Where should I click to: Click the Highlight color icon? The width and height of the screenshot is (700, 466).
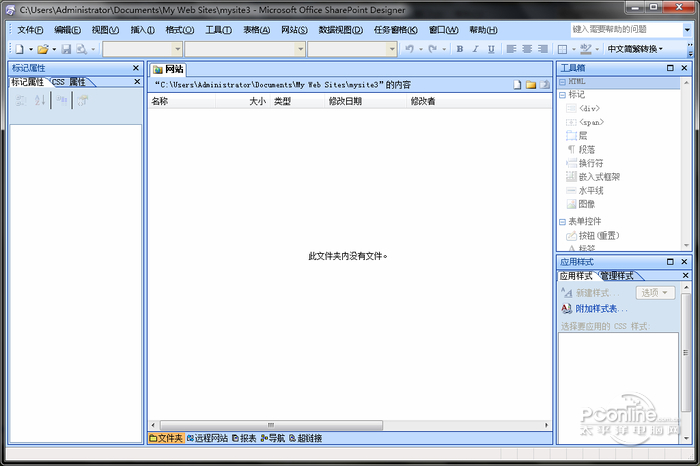(x=586, y=49)
